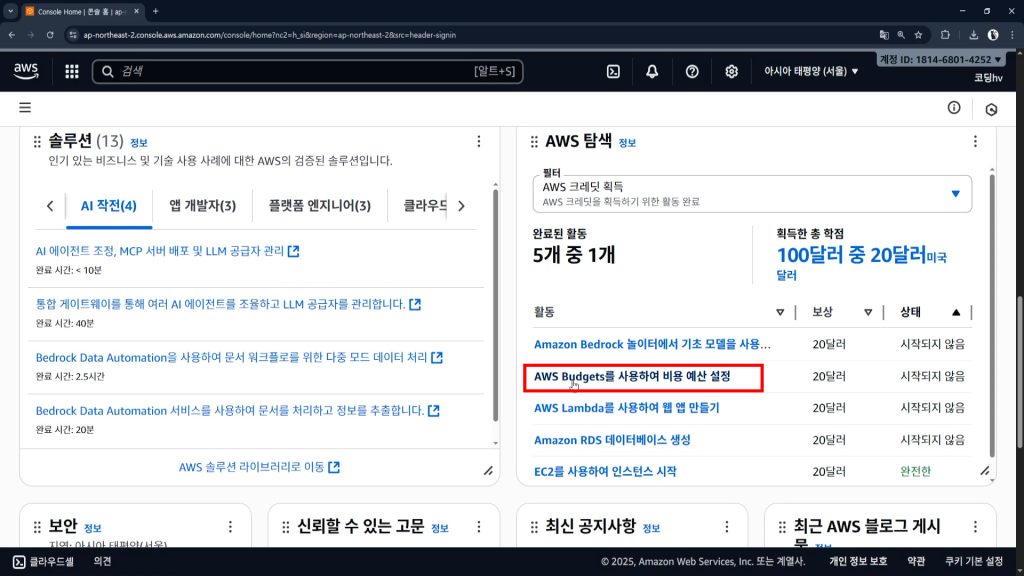Viewport: 1024px width, 576px height.
Task: Open Bedrock Data Automation 다중 모드 데이터 처리 link
Action: 239,357
